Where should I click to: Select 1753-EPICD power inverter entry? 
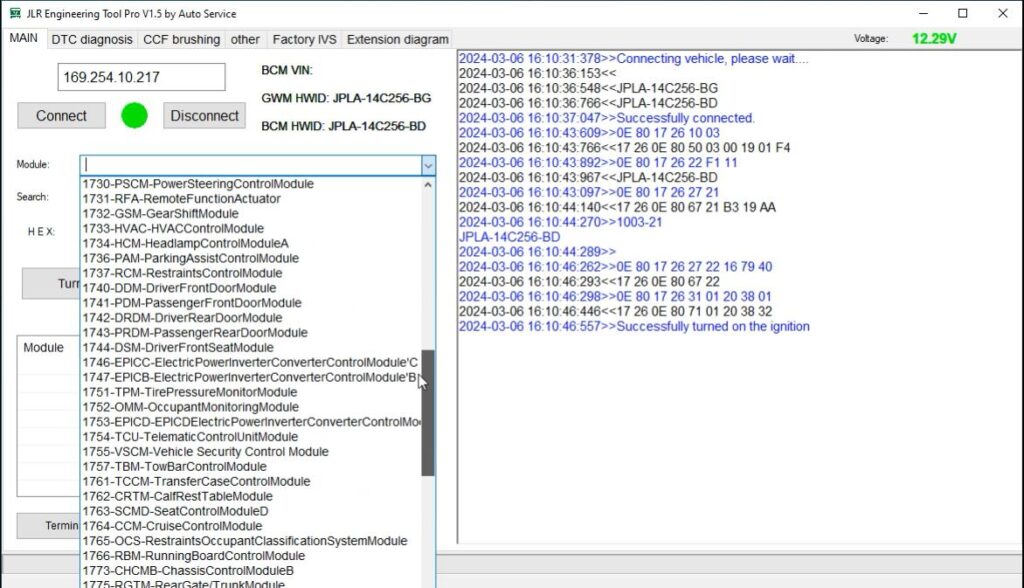tap(251, 422)
